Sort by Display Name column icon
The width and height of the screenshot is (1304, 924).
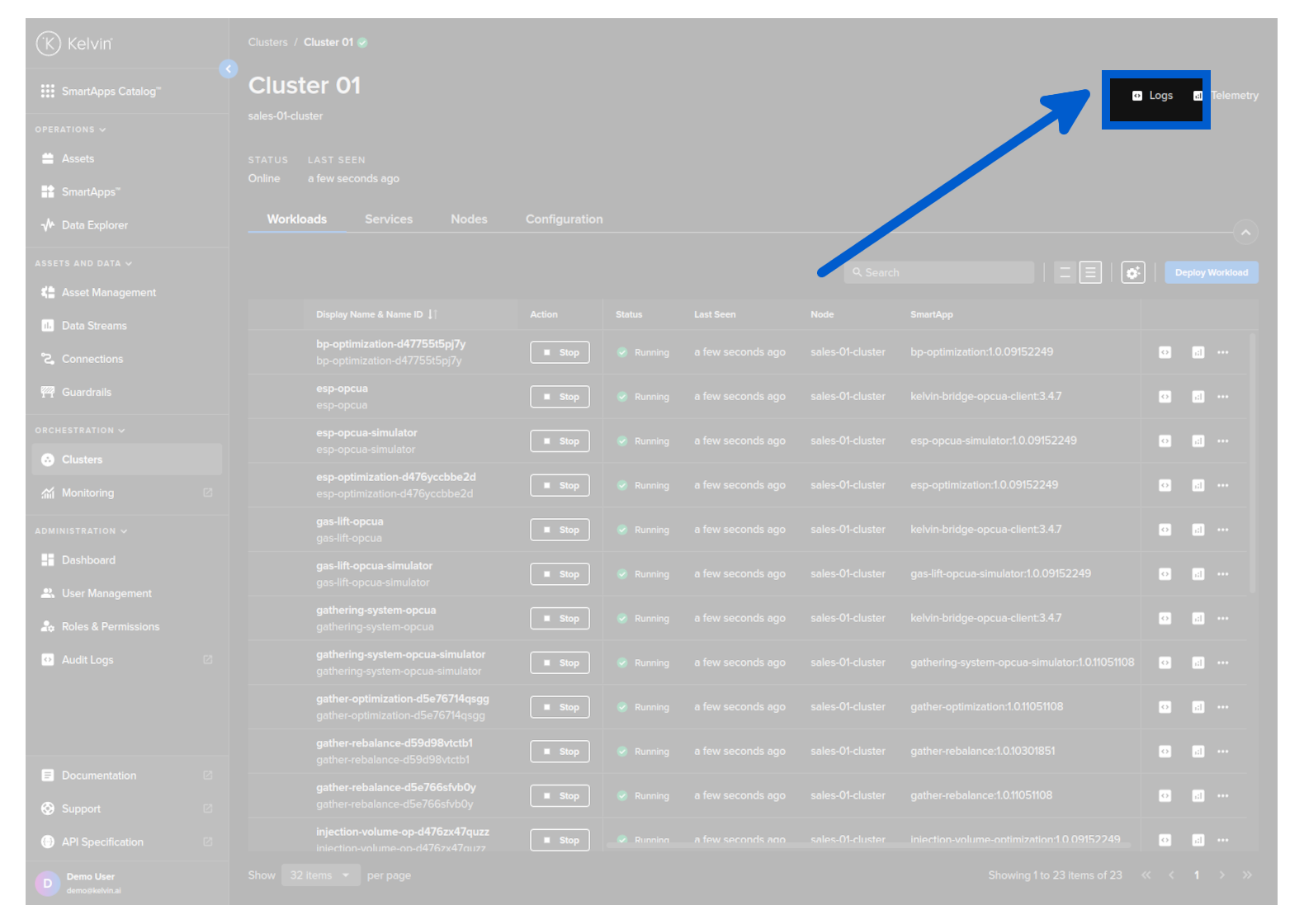(432, 314)
